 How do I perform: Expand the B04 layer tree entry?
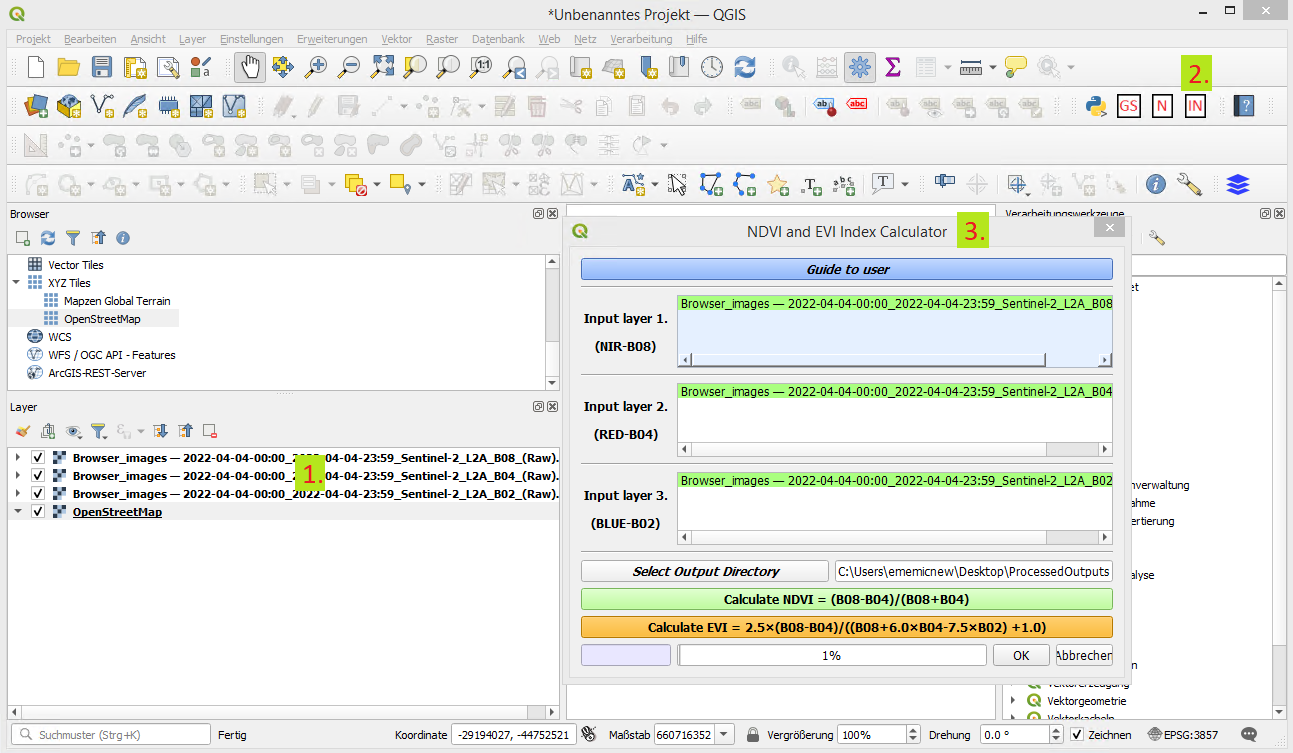point(18,475)
